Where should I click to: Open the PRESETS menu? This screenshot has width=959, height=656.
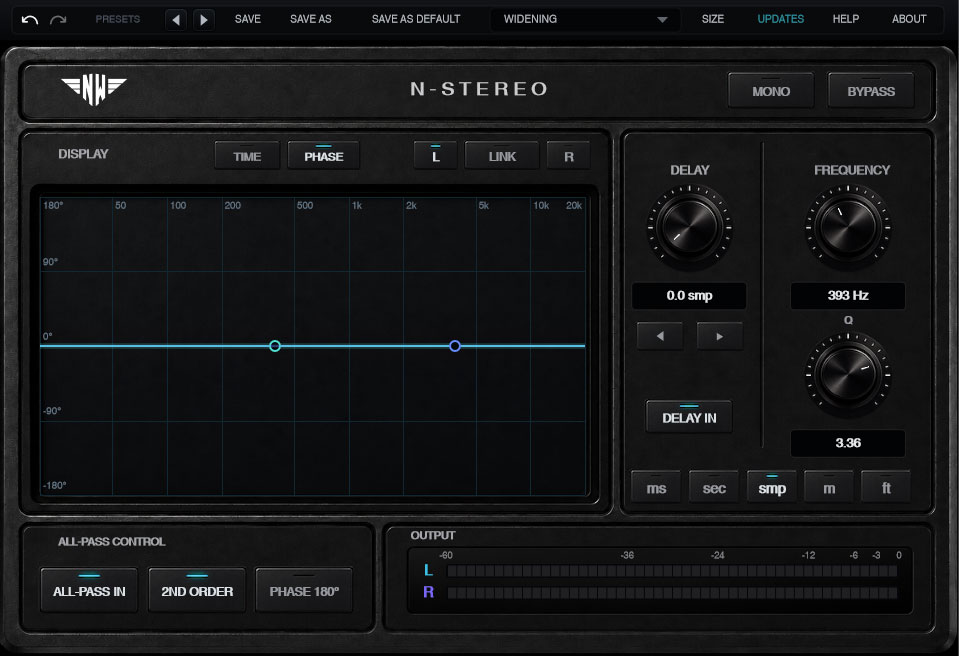tap(117, 20)
